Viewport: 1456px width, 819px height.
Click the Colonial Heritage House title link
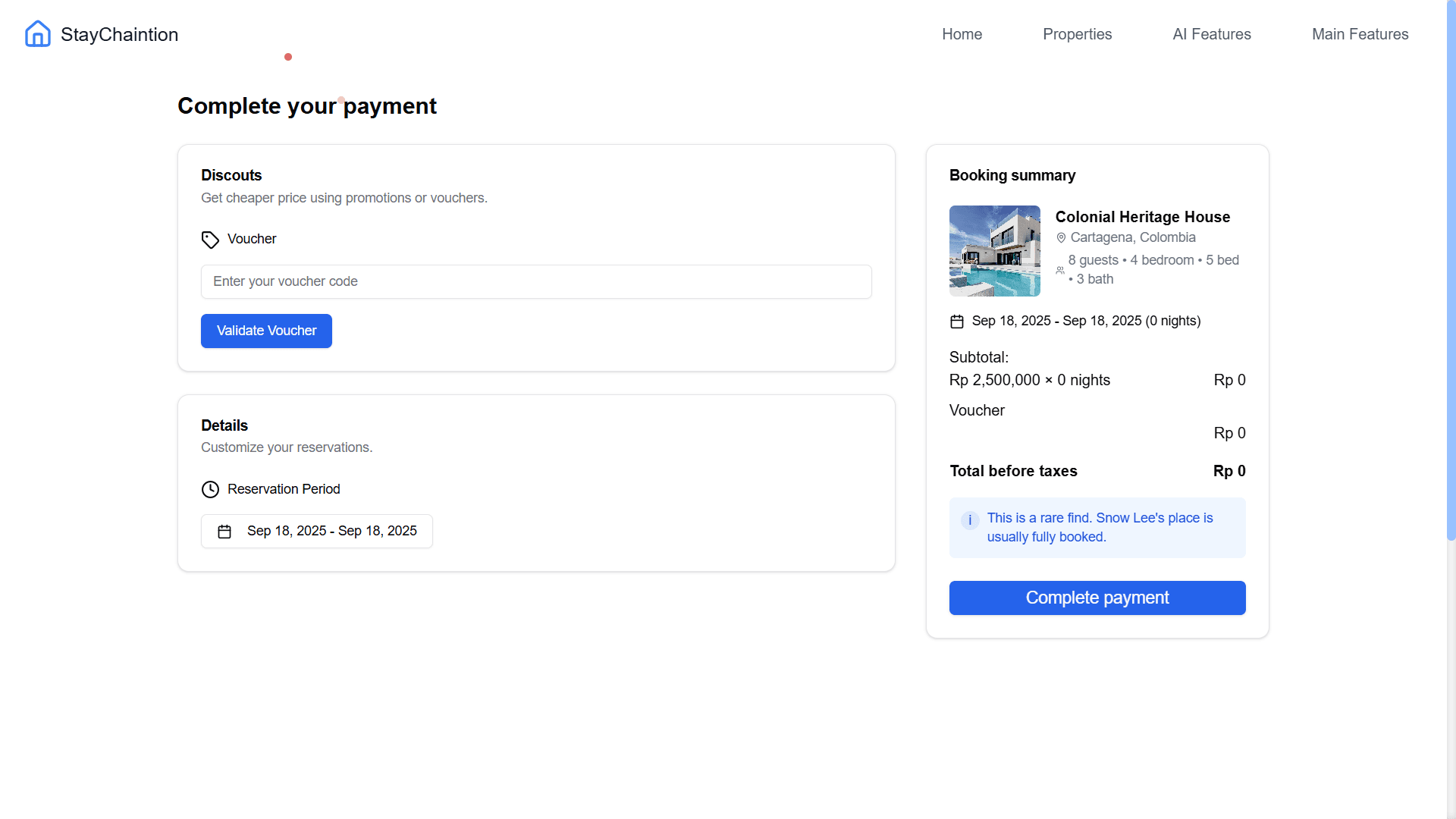click(x=1143, y=217)
